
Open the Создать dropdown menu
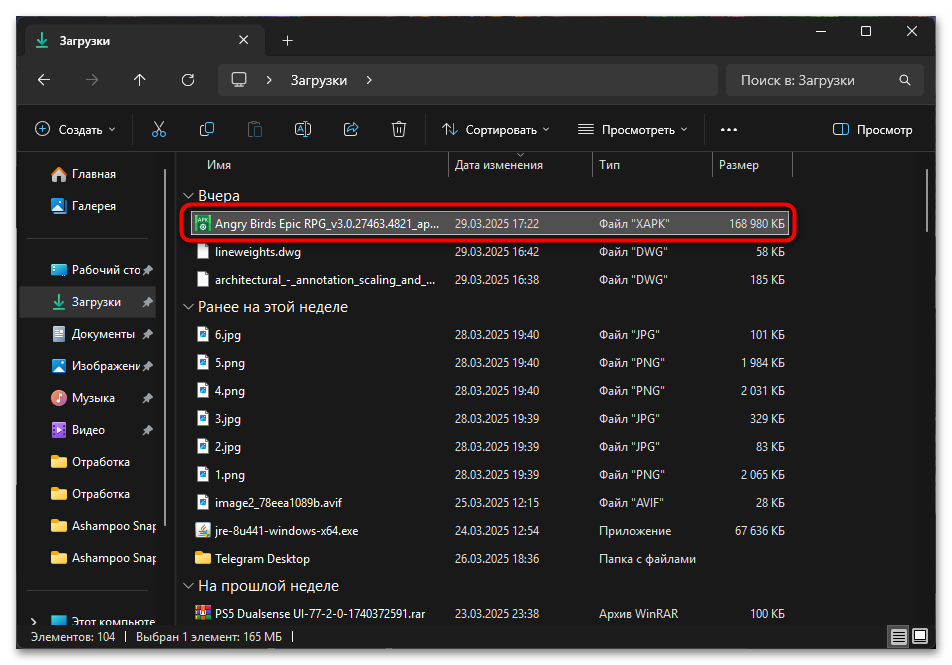pyautogui.click(x=75, y=129)
